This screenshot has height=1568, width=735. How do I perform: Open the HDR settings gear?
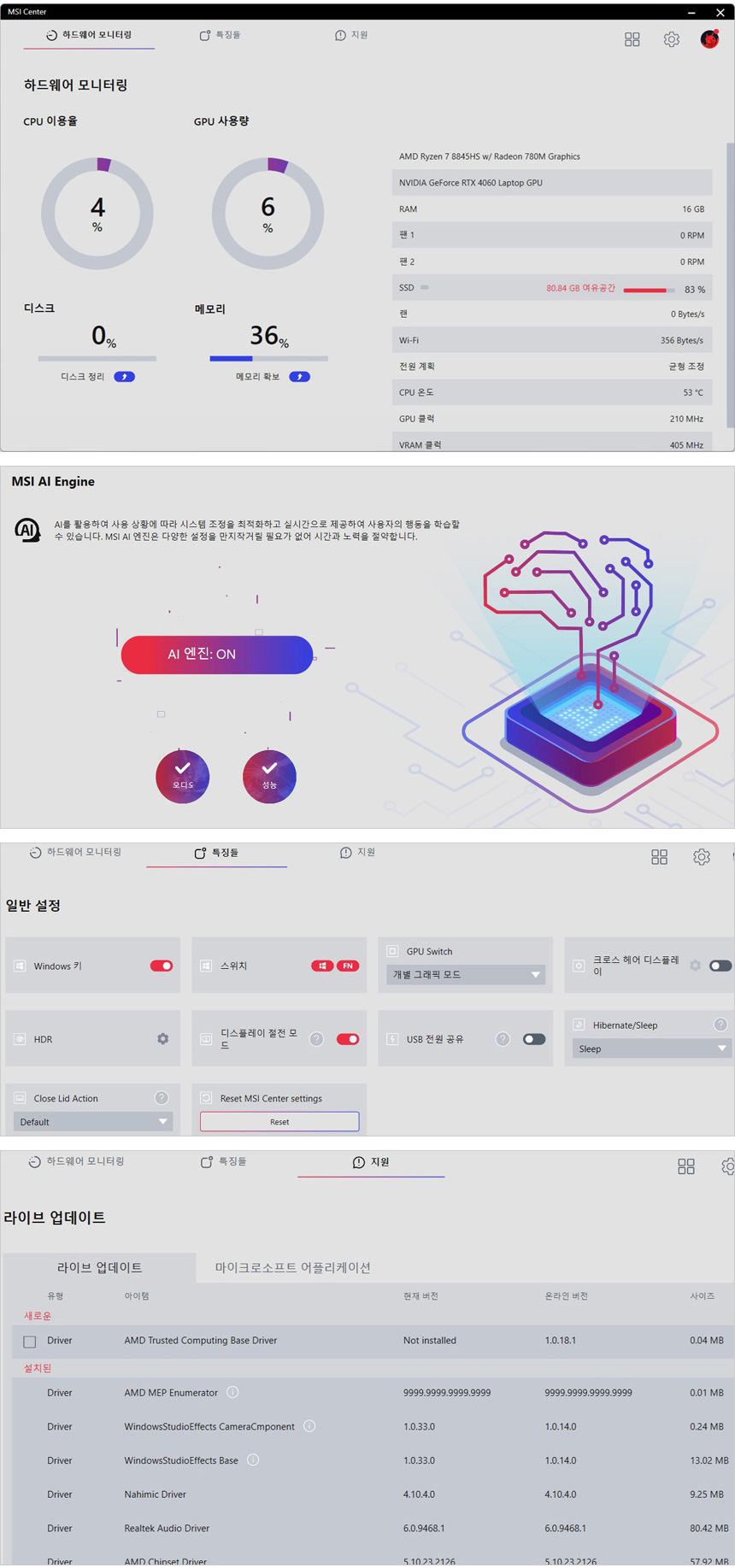coord(162,1039)
